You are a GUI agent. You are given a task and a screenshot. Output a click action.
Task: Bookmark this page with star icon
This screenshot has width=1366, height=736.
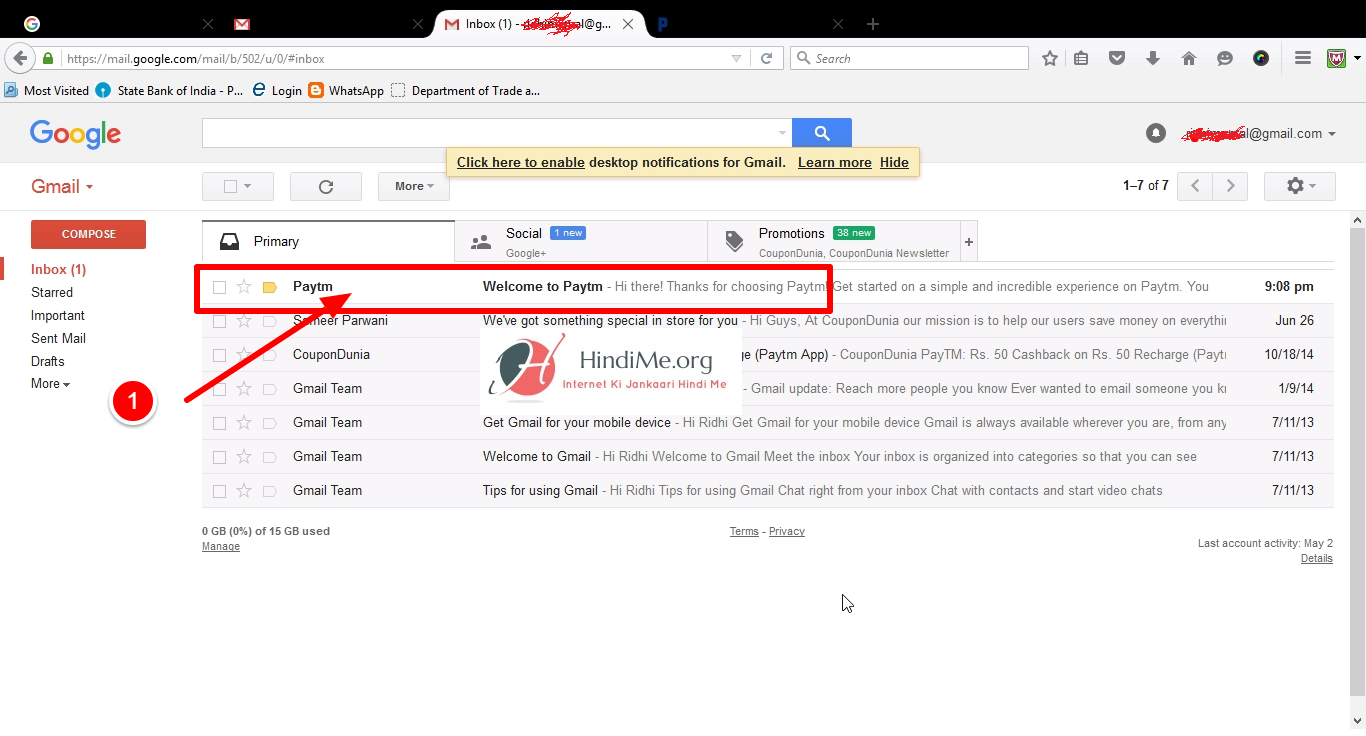[1050, 58]
